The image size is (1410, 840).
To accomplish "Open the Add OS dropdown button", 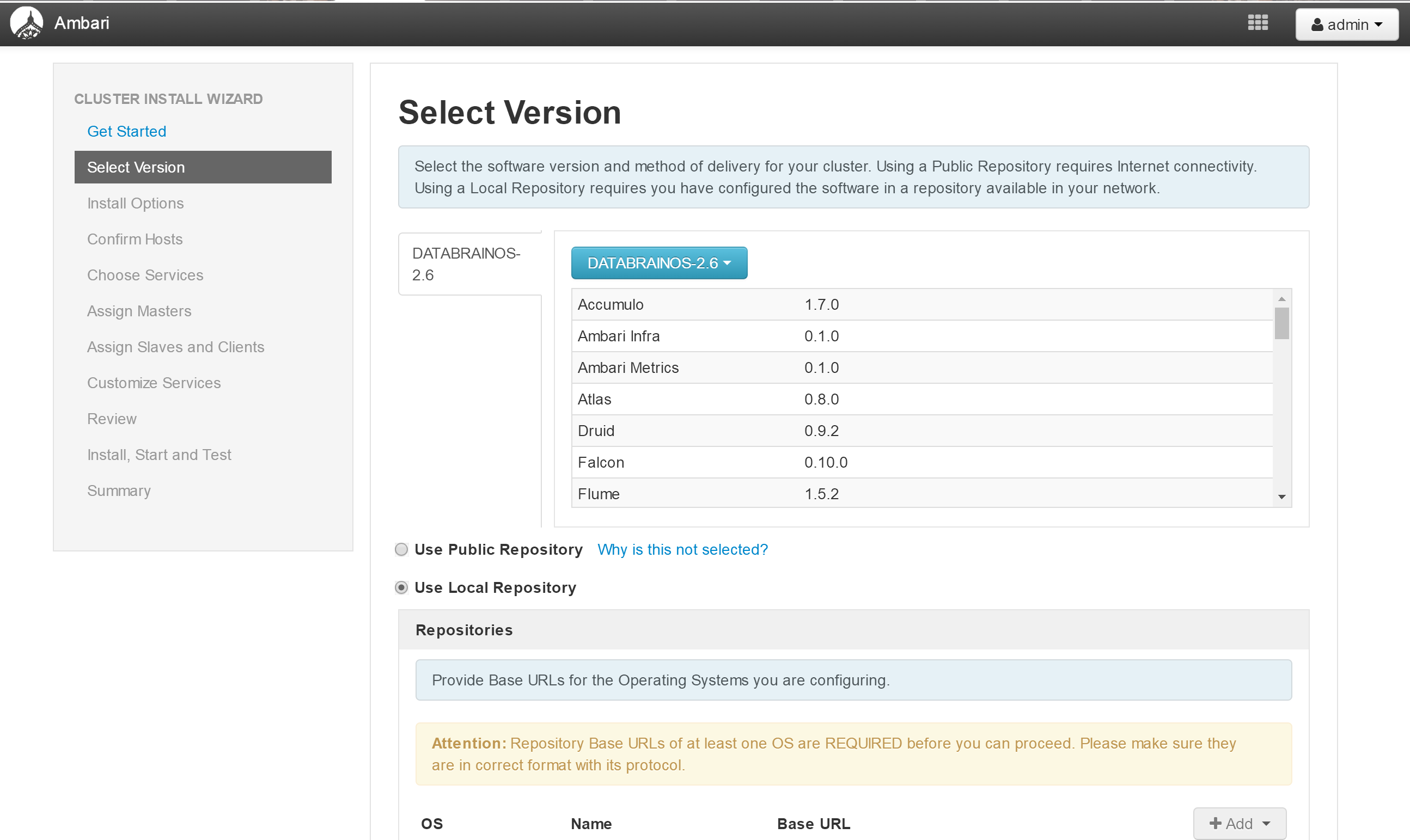I will [1240, 824].
